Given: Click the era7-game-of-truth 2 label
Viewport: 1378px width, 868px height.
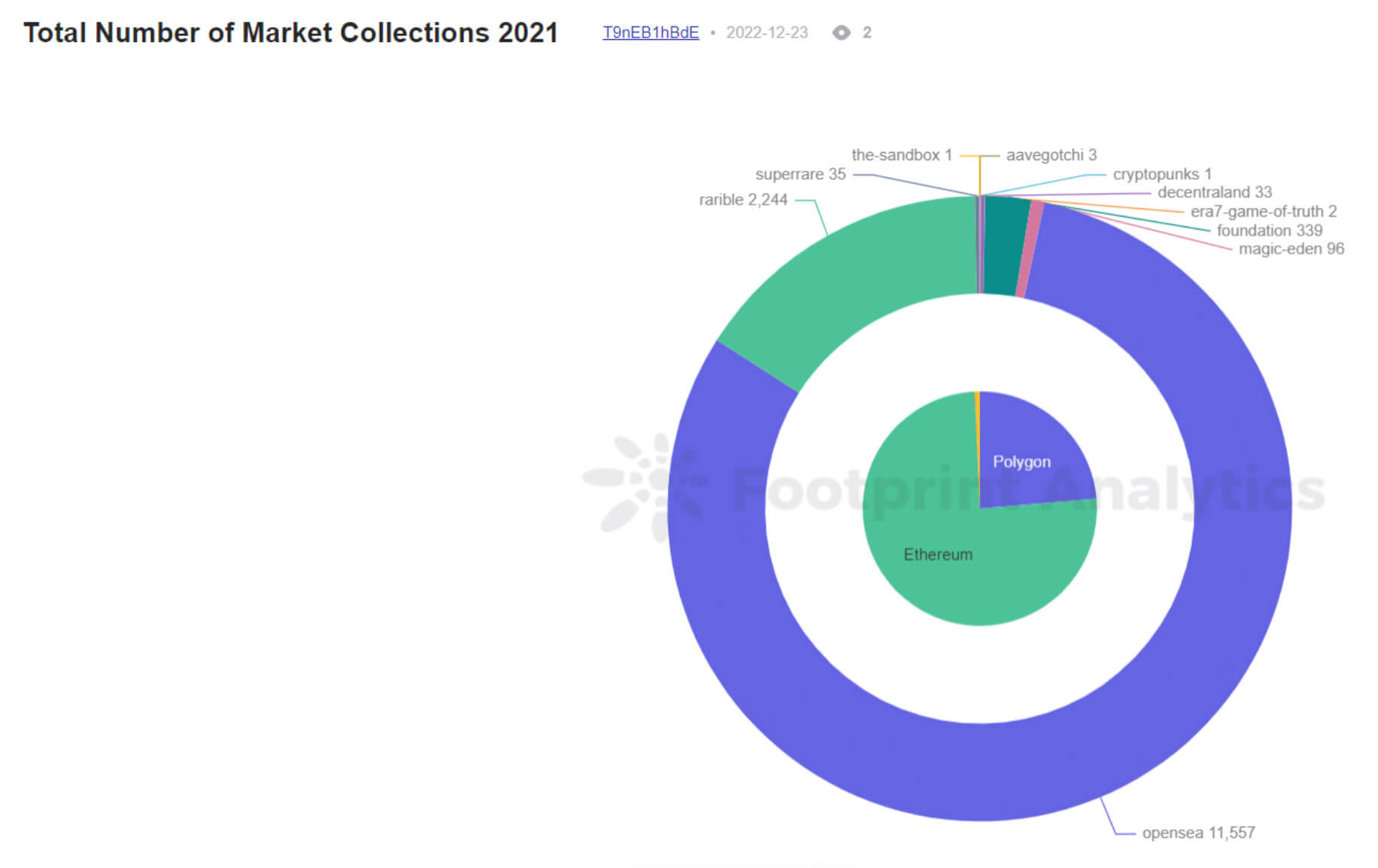Looking at the screenshot, I should (1263, 211).
